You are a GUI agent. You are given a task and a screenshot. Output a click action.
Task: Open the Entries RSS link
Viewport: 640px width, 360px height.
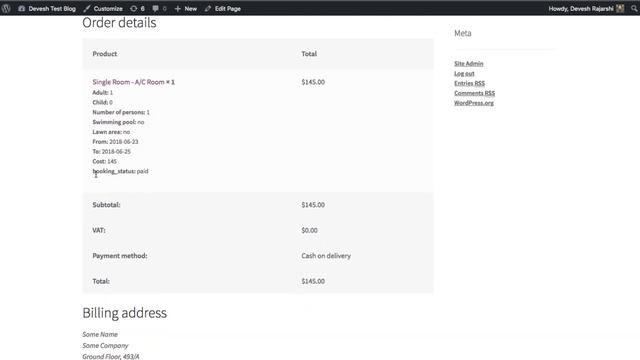[x=469, y=83]
